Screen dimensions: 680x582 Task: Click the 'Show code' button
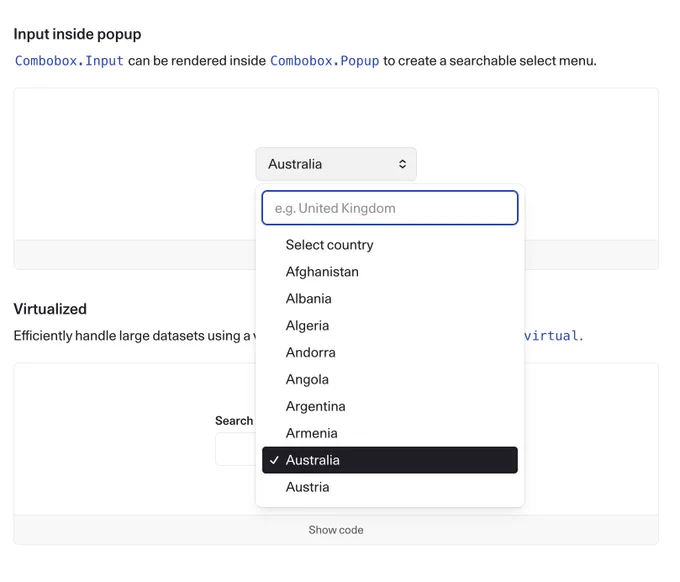tap(336, 530)
